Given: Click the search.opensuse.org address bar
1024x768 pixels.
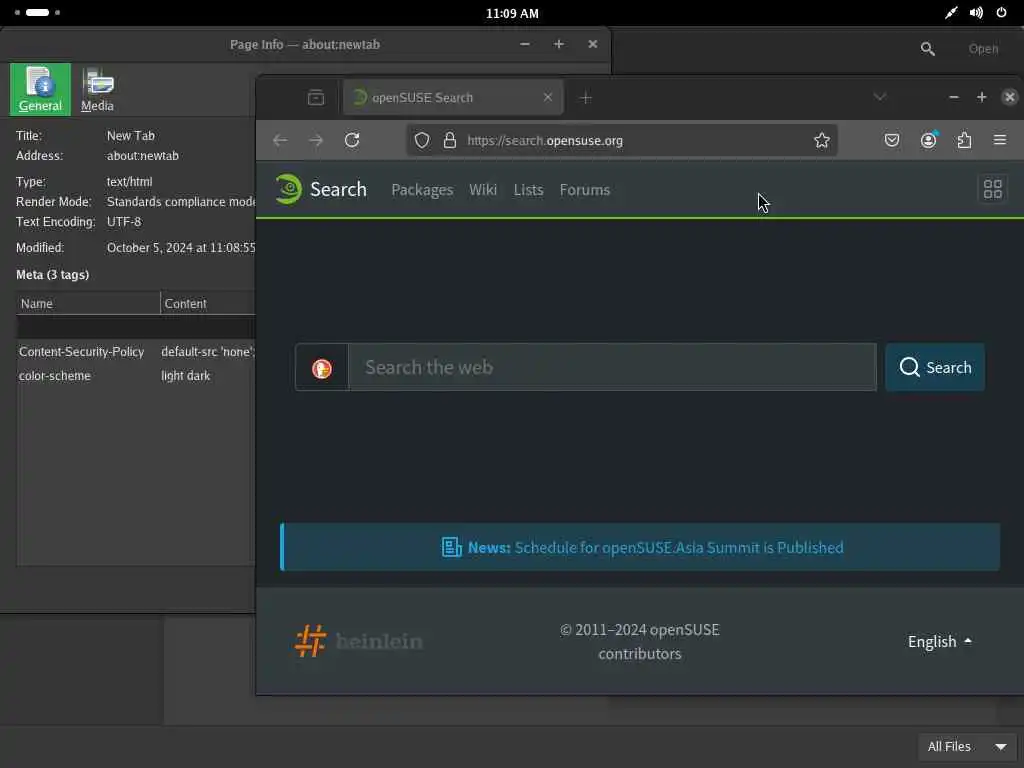Looking at the screenshot, I should tap(622, 140).
